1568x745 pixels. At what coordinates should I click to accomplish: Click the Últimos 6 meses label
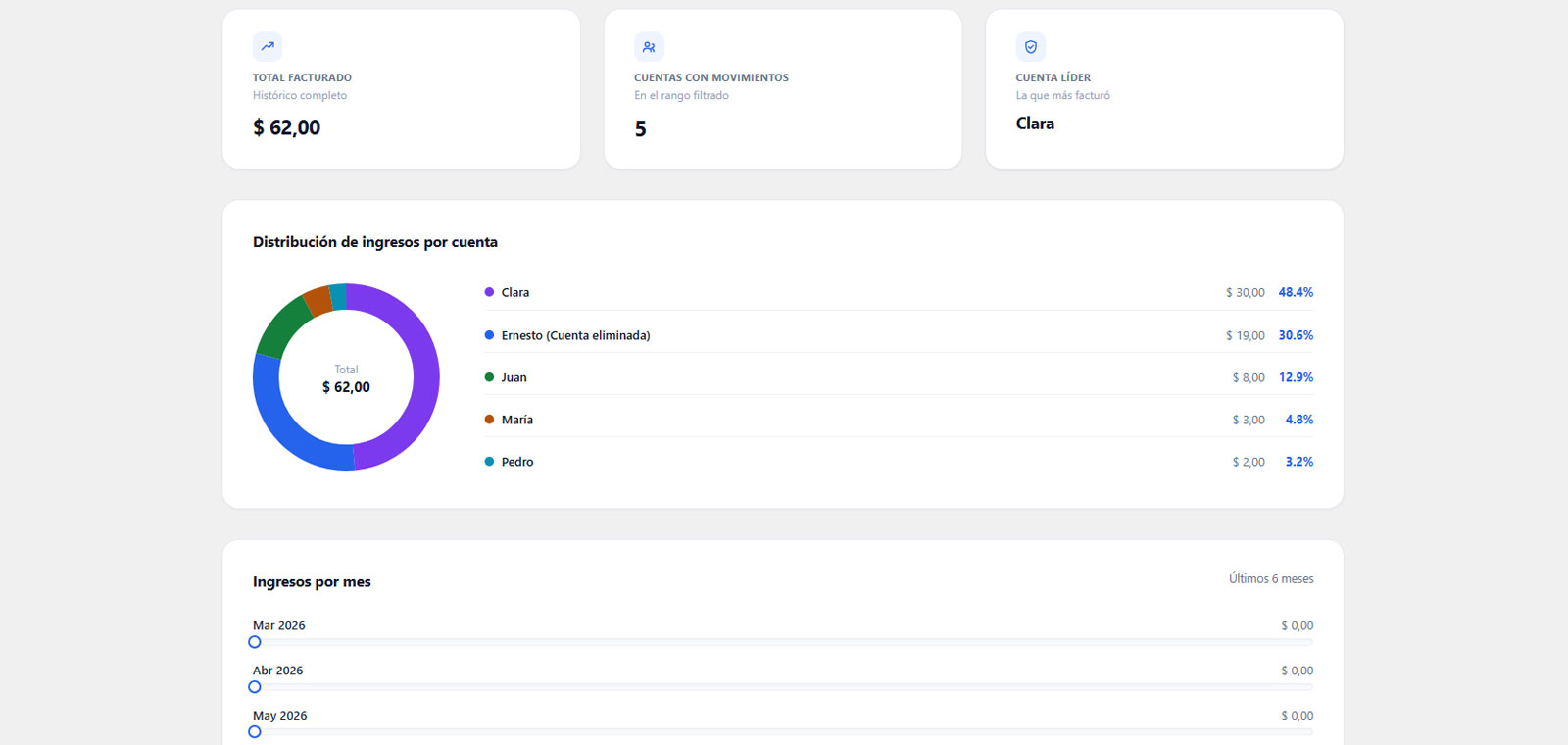pos(1271,579)
